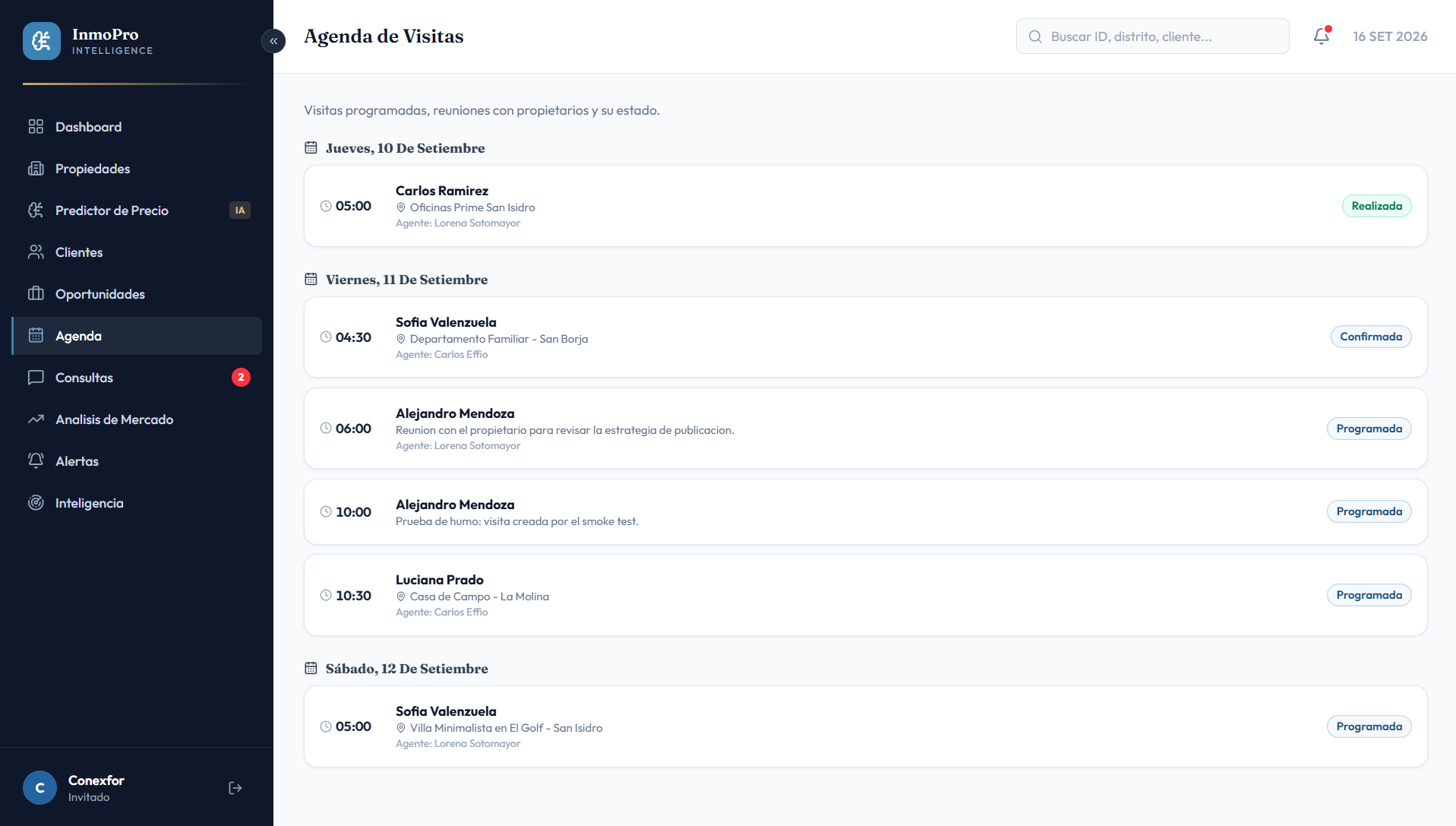Navigate to Clientes

[137, 252]
